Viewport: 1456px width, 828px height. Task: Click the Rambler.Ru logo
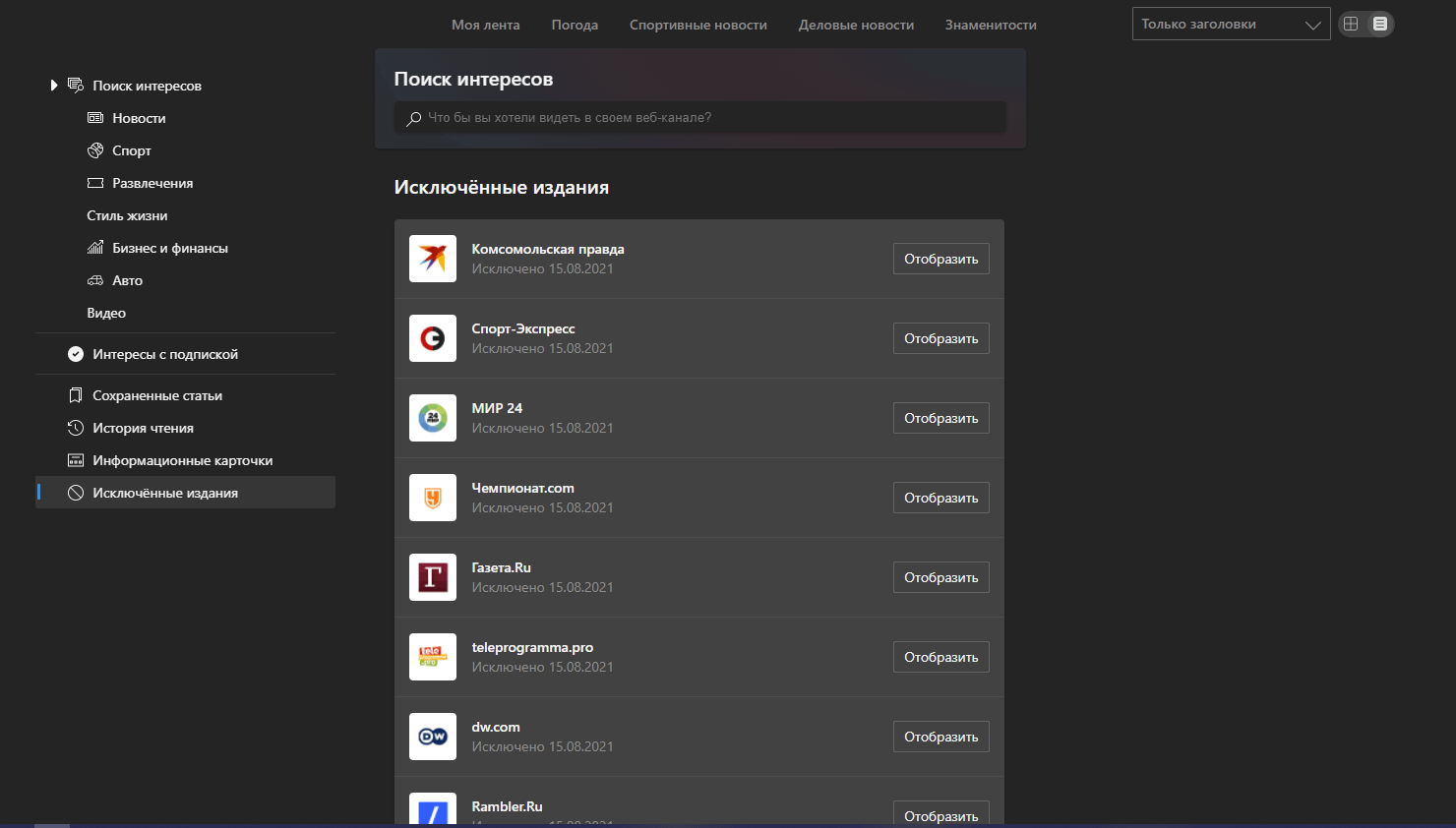(x=433, y=808)
